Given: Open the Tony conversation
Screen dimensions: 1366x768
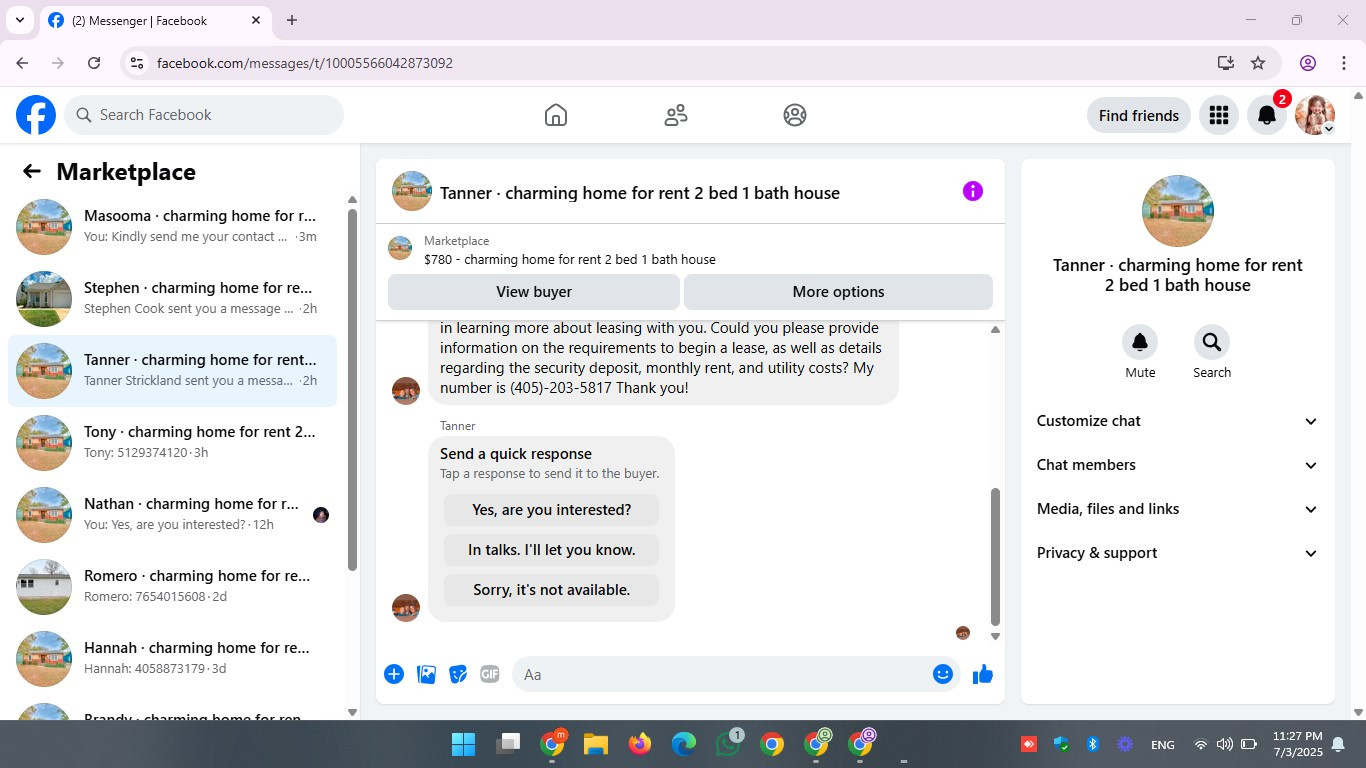Looking at the screenshot, I should [172, 443].
